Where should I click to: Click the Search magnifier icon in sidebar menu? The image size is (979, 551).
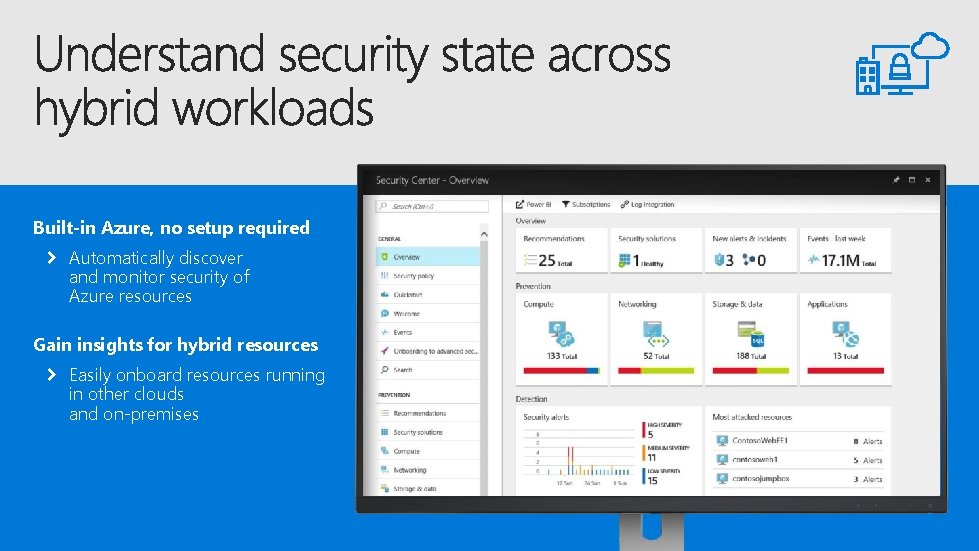point(385,369)
